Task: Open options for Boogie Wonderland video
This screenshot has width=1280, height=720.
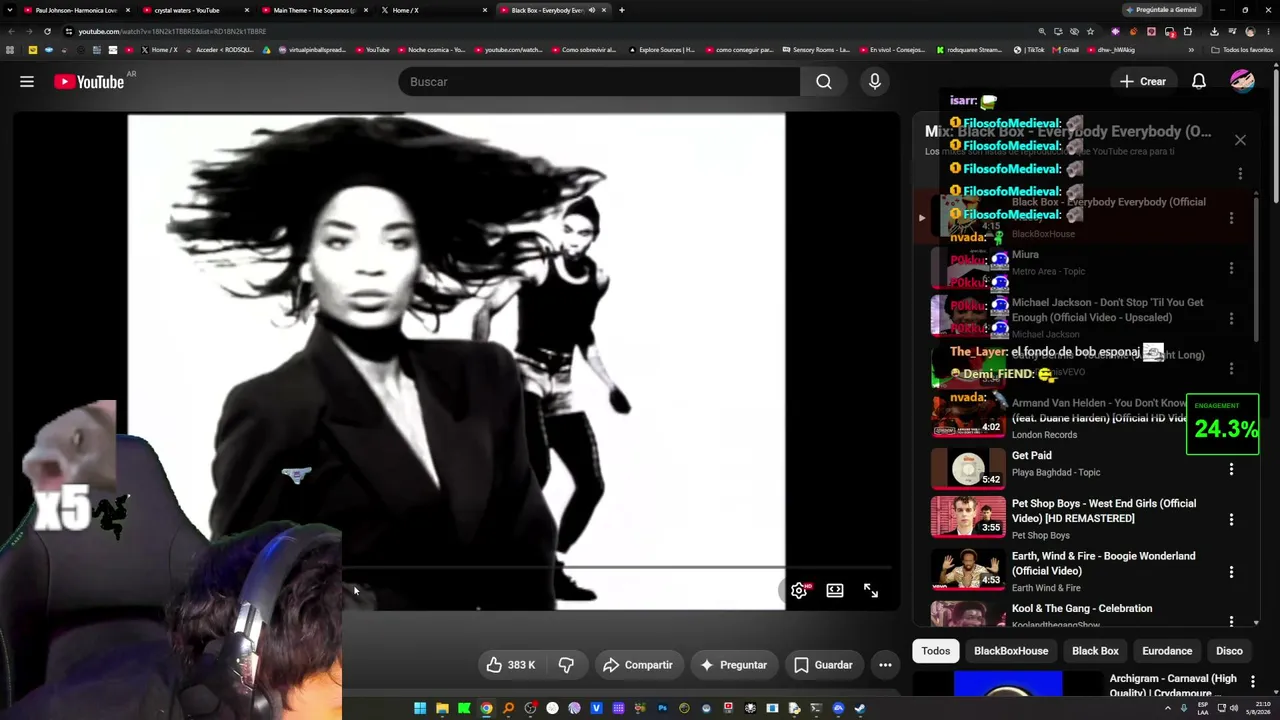Action: [1231, 572]
